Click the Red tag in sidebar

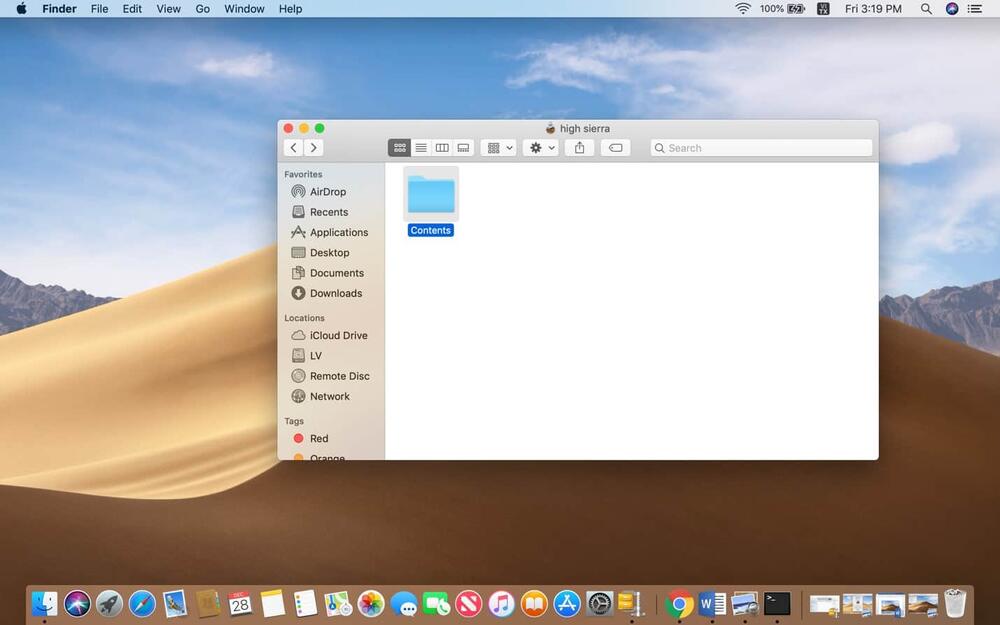point(318,439)
